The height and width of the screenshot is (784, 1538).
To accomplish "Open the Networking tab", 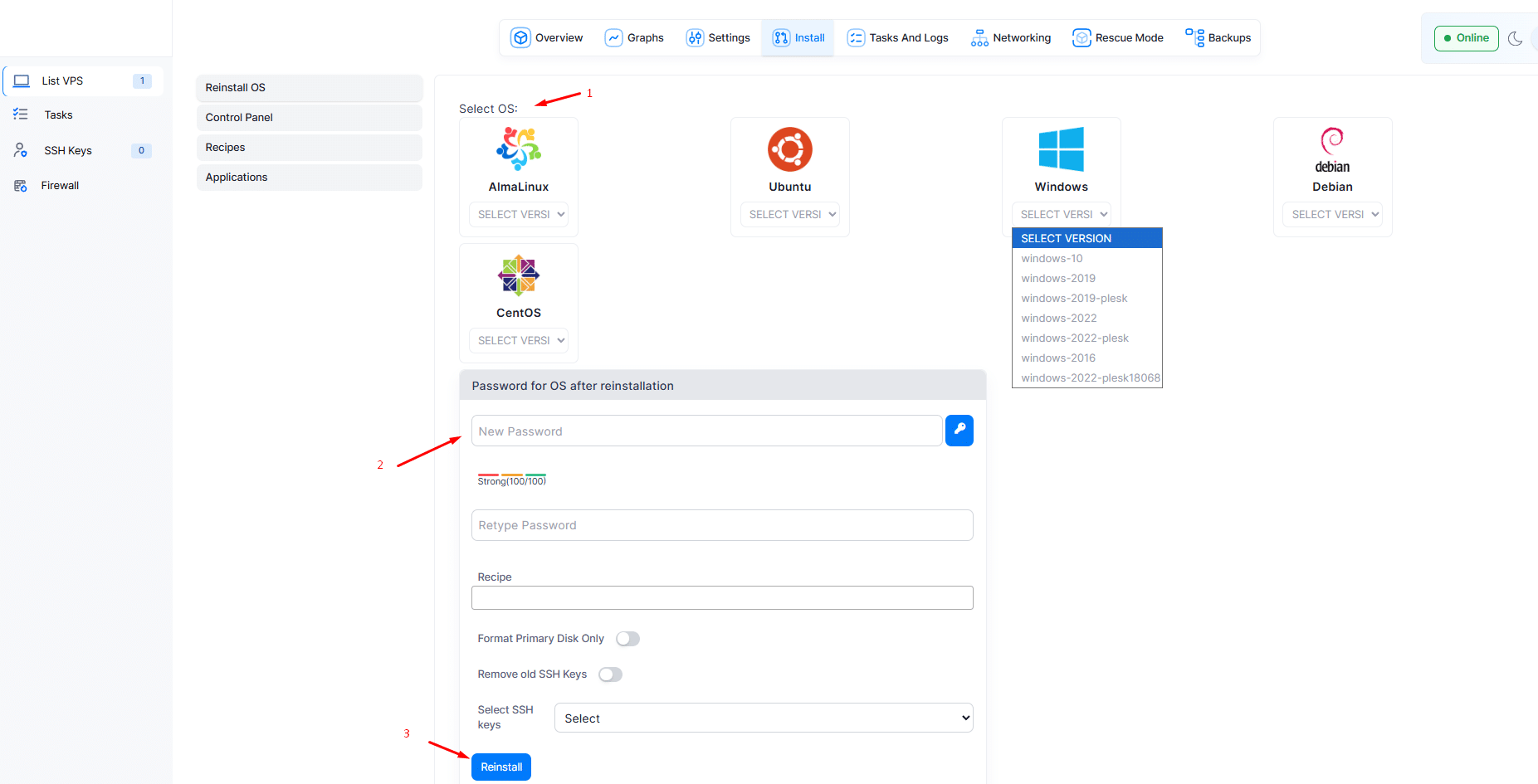I will [1011, 38].
